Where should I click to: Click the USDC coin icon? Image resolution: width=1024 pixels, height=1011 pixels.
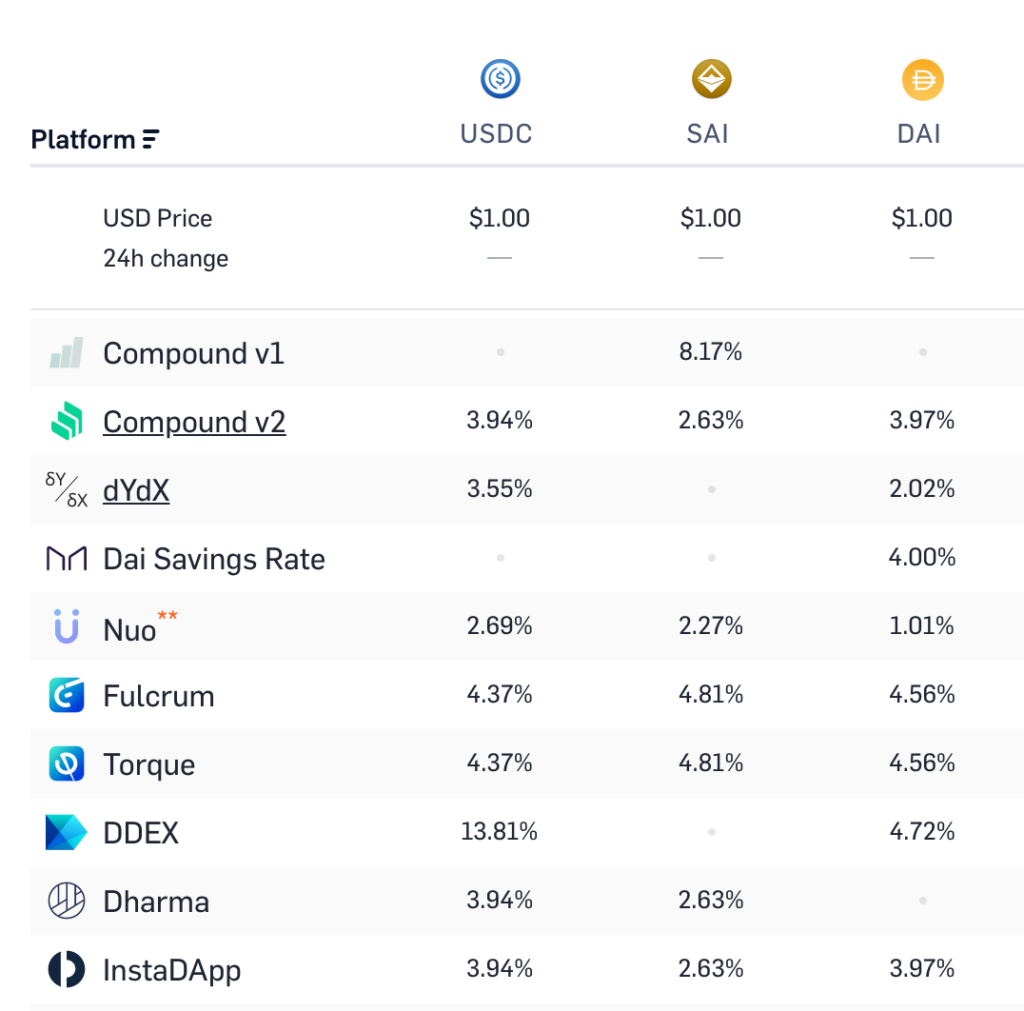point(497,78)
